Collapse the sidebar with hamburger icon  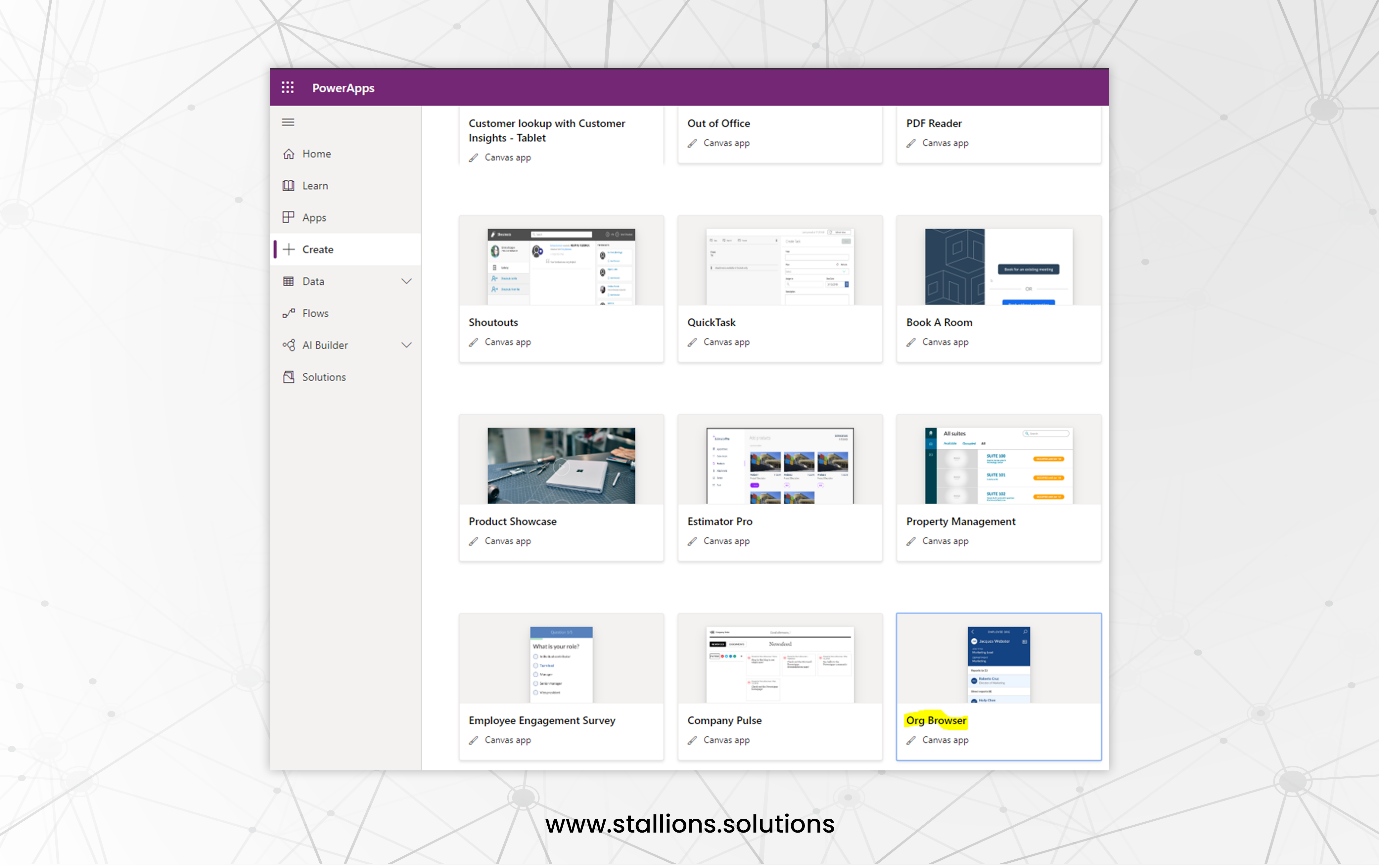pyautogui.click(x=288, y=122)
